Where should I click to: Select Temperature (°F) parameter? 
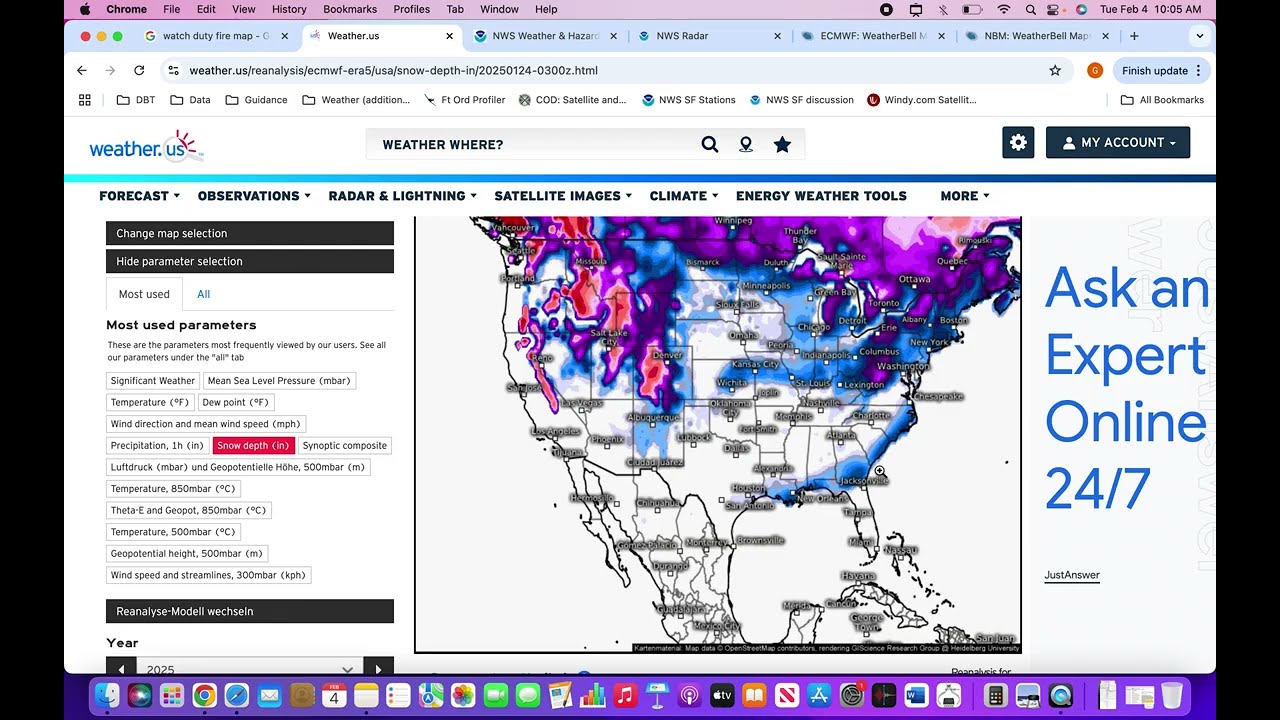150,402
